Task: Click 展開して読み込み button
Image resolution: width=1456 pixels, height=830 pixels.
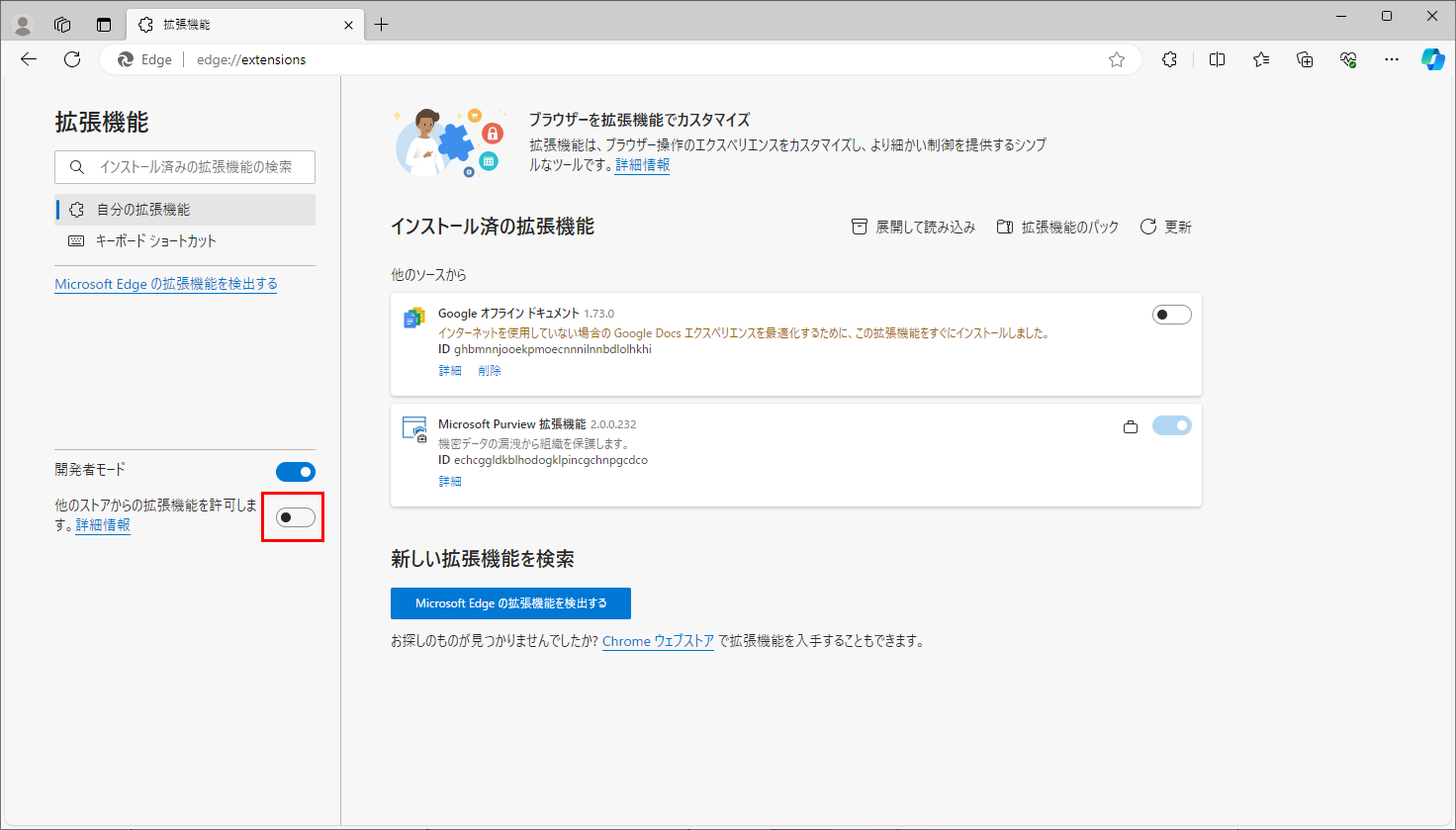Action: point(913,227)
